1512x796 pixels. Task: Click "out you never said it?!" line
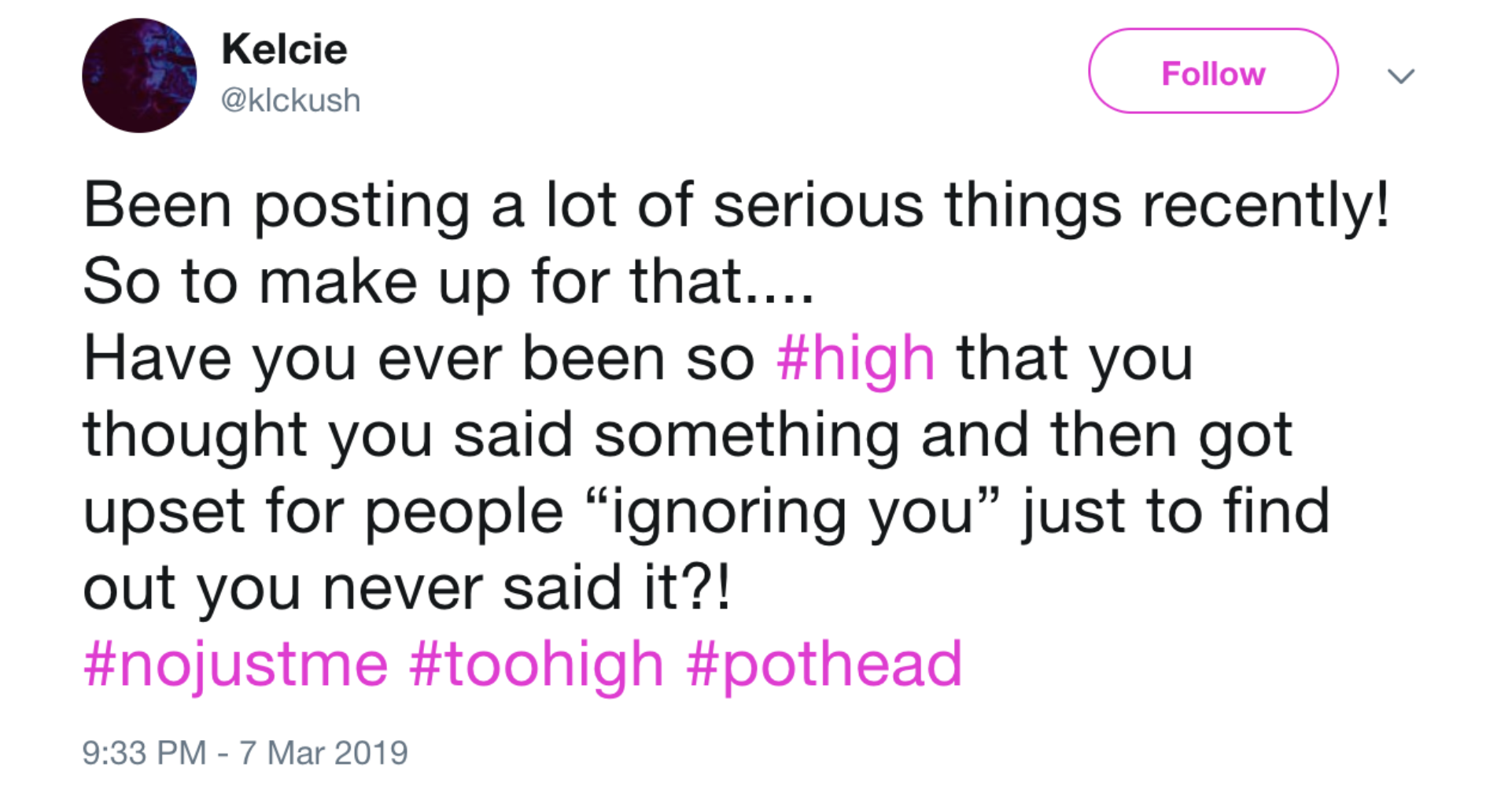tap(407, 588)
